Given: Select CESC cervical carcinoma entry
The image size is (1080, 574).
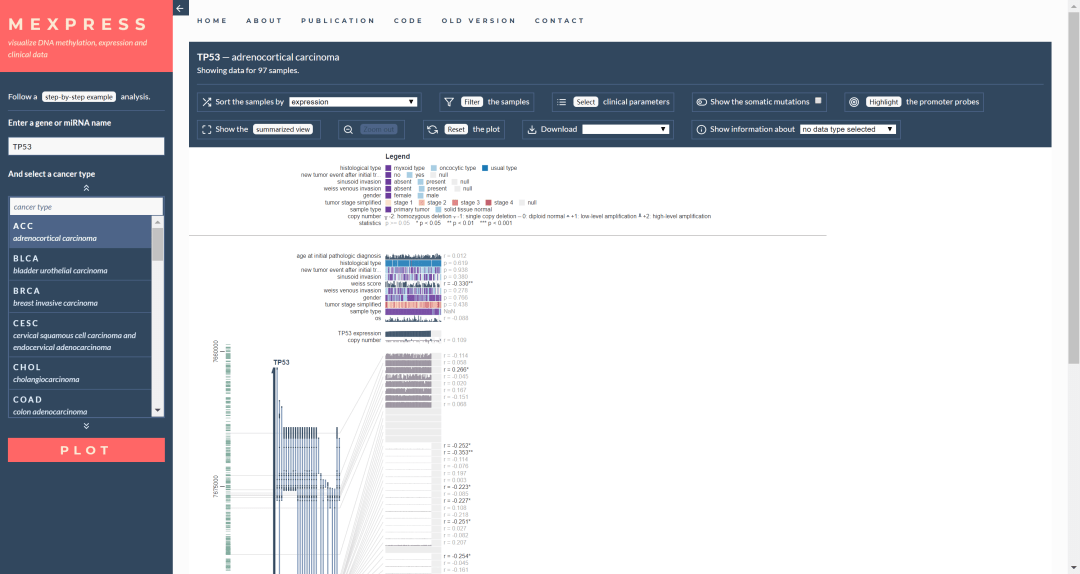Looking at the screenshot, I should pos(80,335).
